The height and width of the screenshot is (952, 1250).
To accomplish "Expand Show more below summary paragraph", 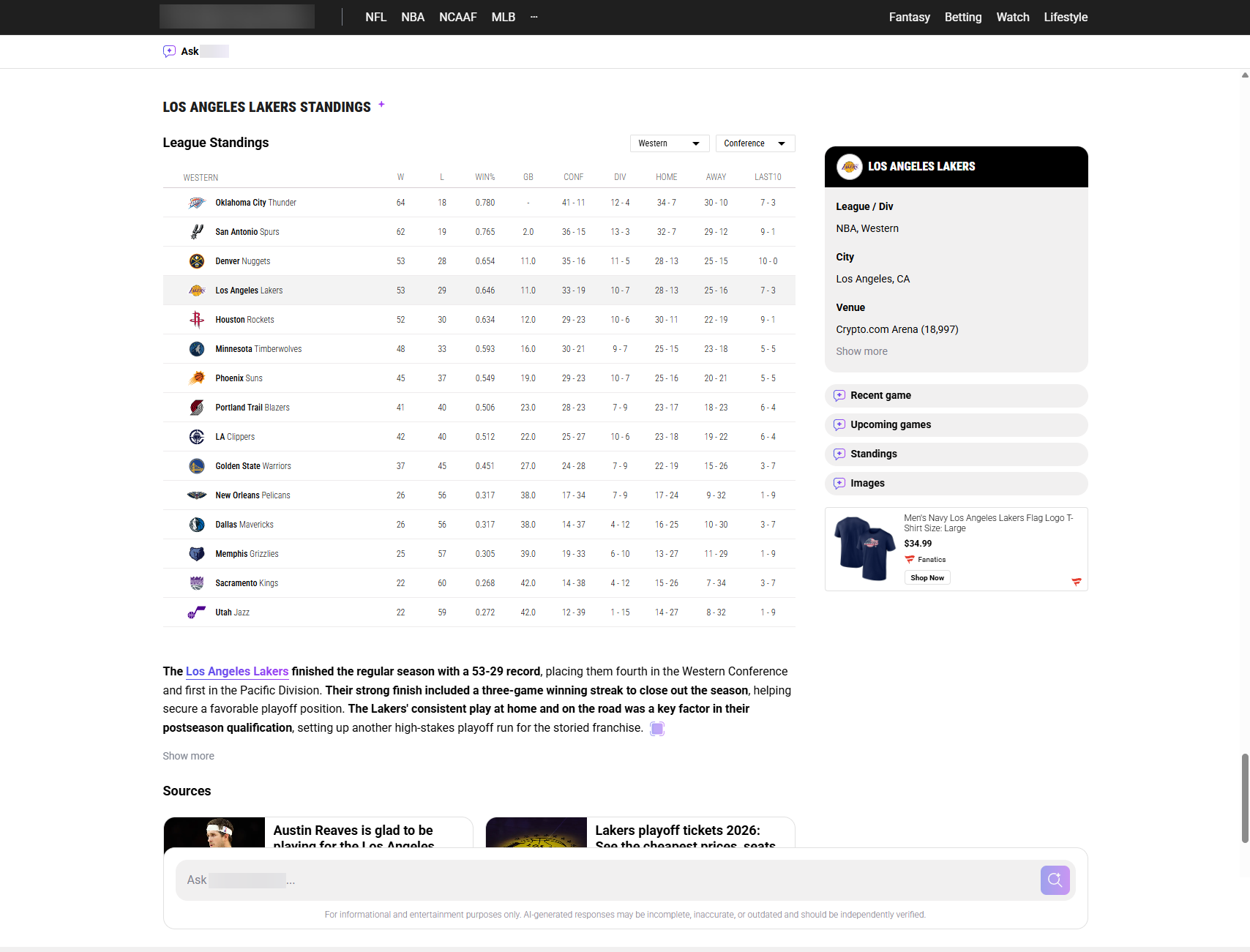I will click(188, 756).
